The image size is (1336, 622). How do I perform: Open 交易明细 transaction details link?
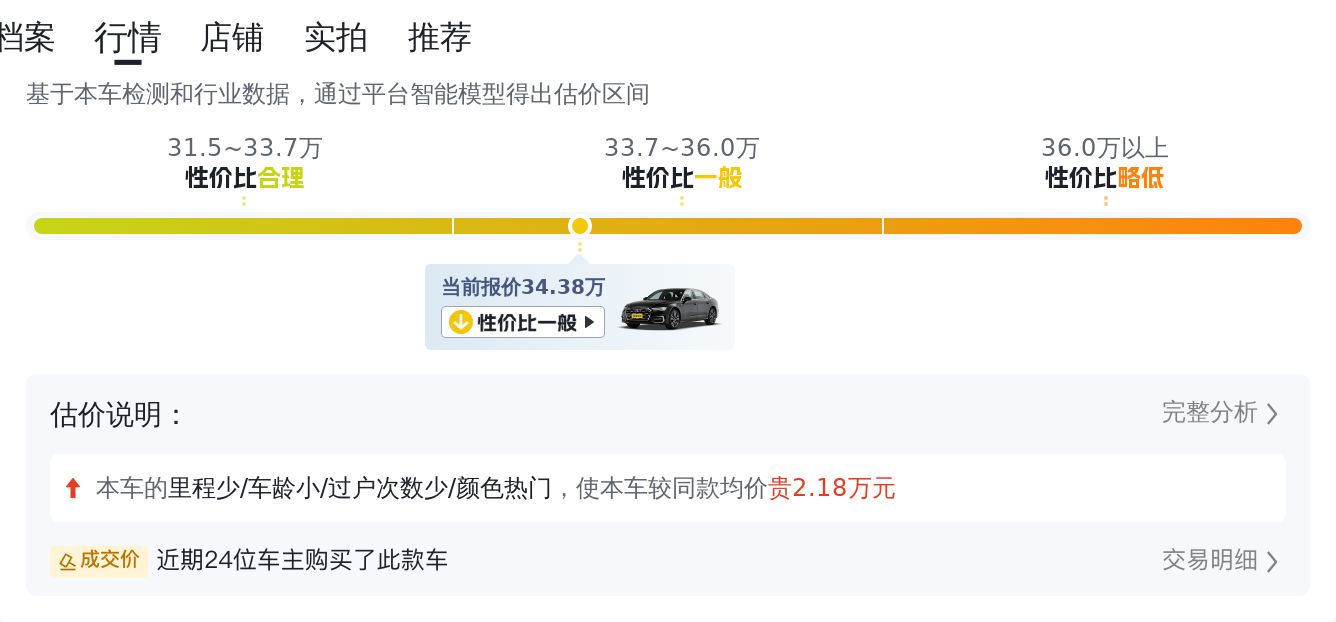pos(1209,560)
